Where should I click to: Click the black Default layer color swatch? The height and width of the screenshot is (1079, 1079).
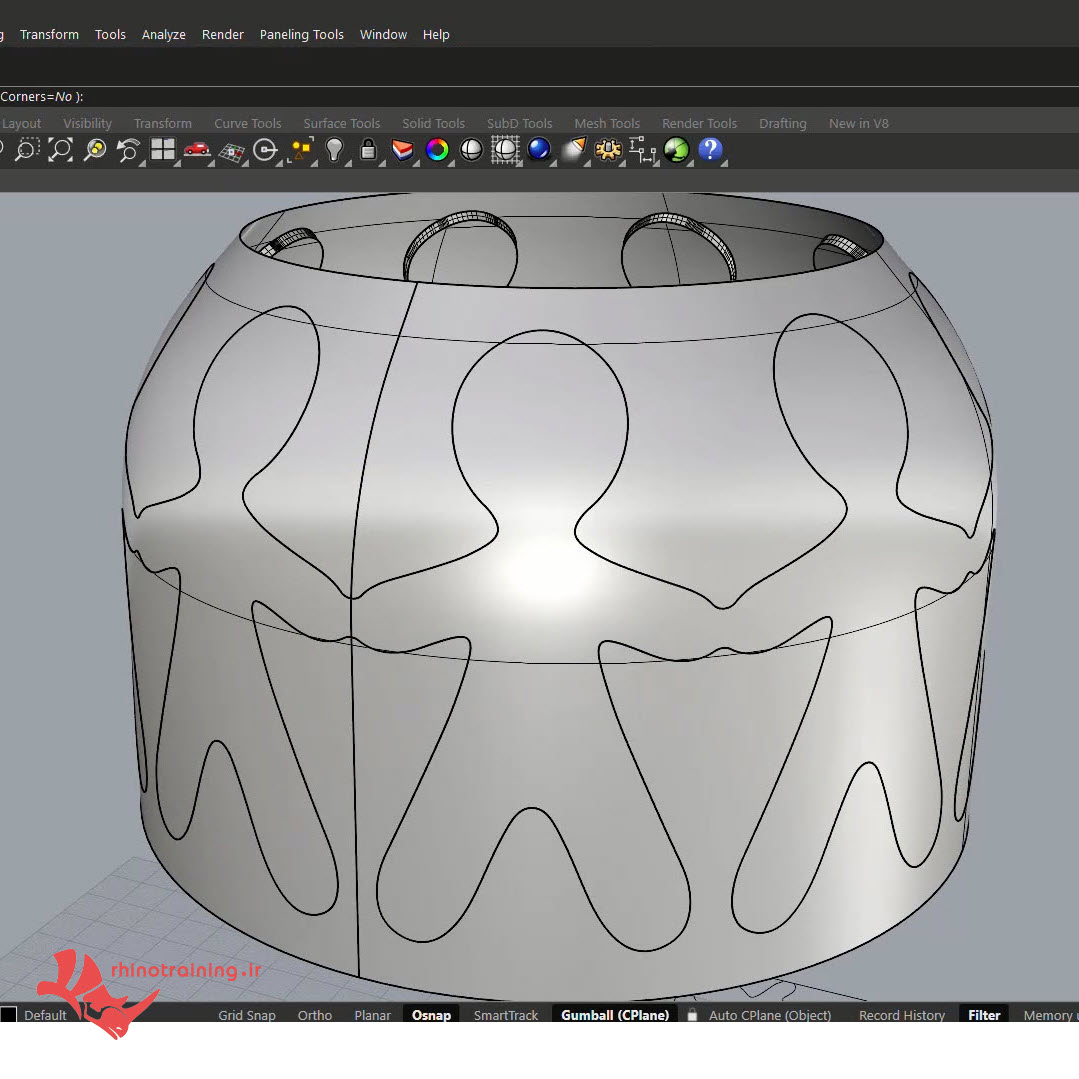pos(8,1015)
